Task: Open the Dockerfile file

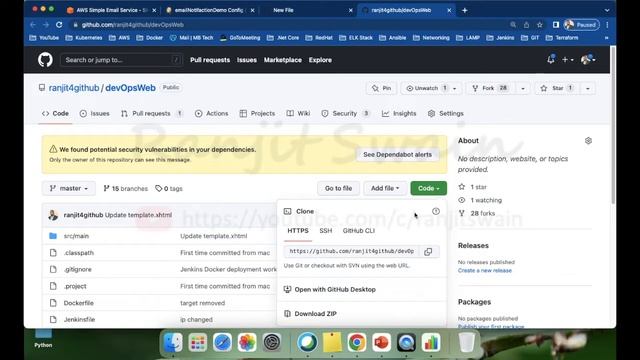Action: pos(79,303)
